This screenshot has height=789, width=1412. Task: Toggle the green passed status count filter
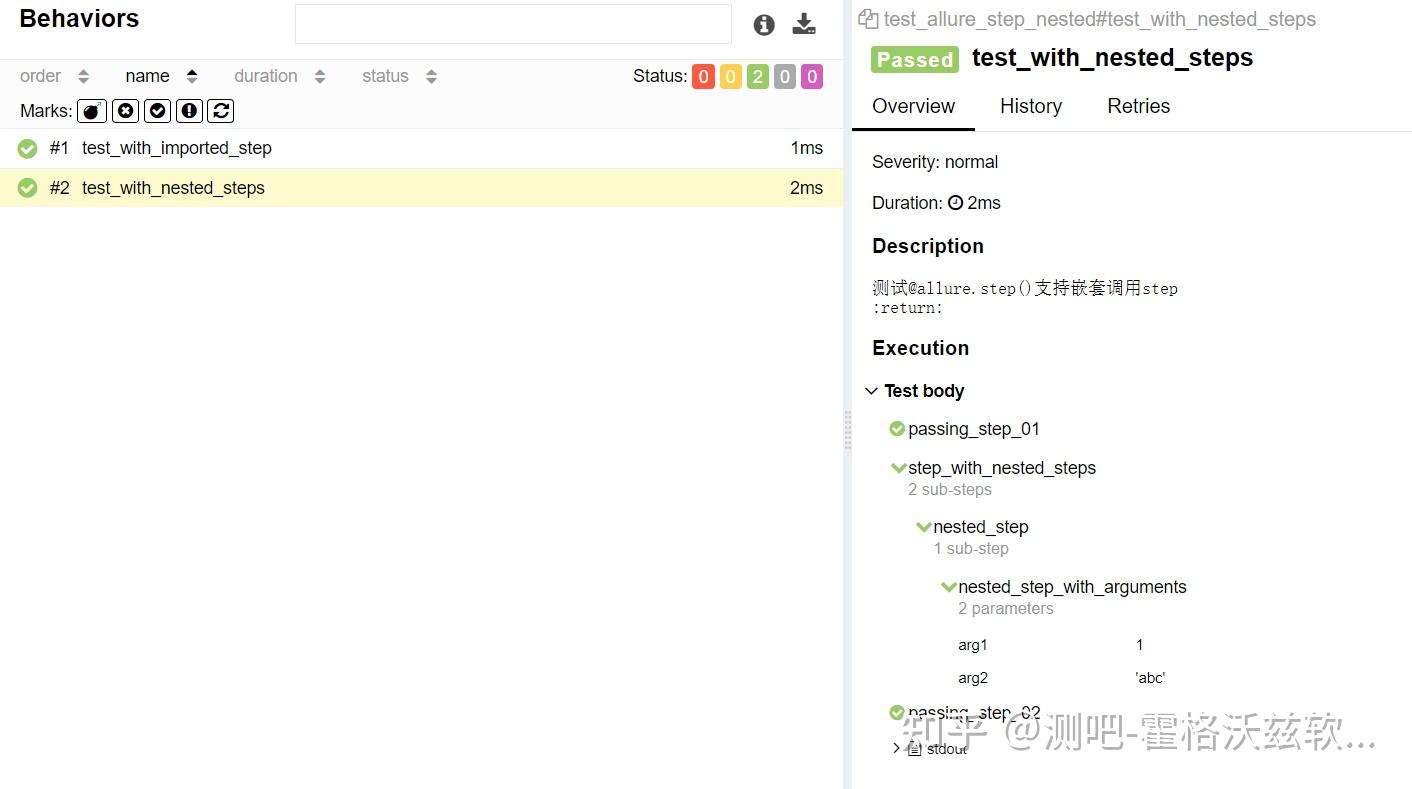758,77
